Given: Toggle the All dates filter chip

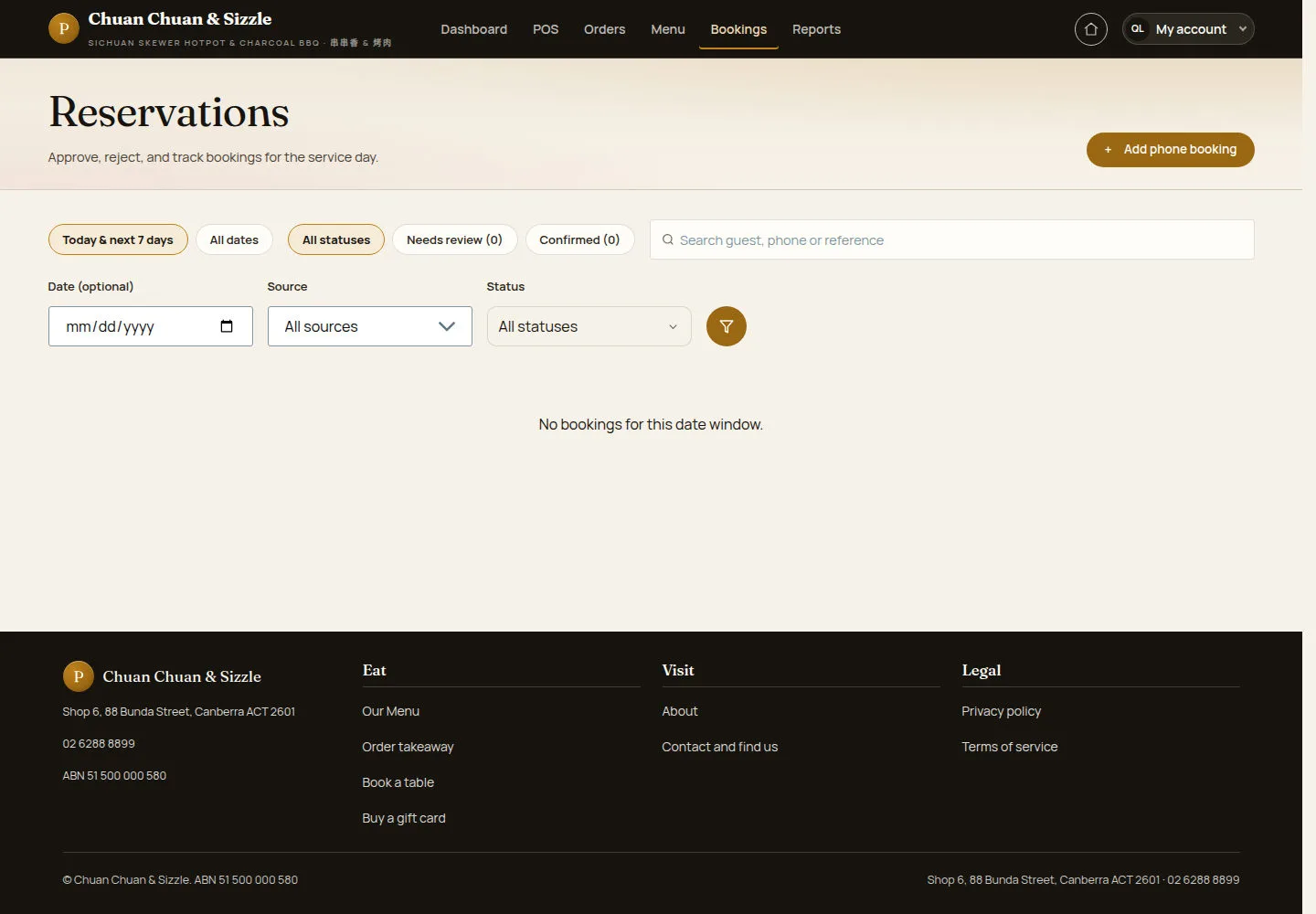Looking at the screenshot, I should coord(234,239).
